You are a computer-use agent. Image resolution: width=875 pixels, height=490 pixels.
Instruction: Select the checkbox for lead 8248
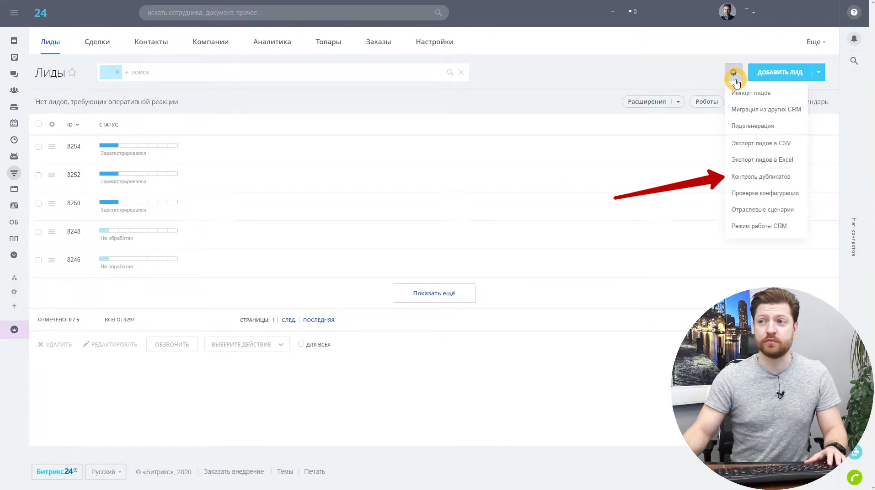click(x=39, y=232)
